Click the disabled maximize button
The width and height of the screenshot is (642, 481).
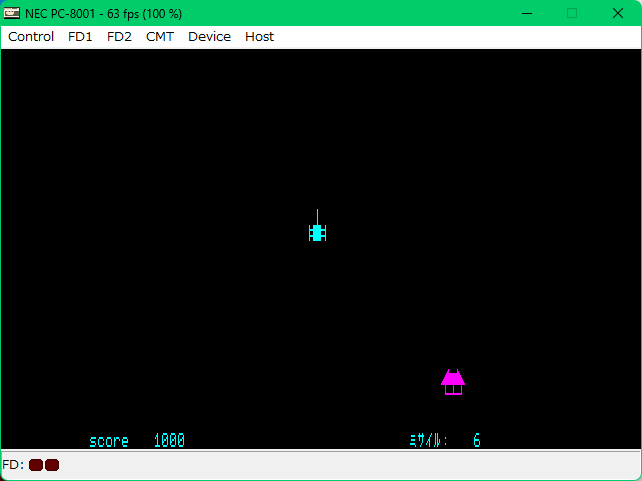pyautogui.click(x=572, y=14)
